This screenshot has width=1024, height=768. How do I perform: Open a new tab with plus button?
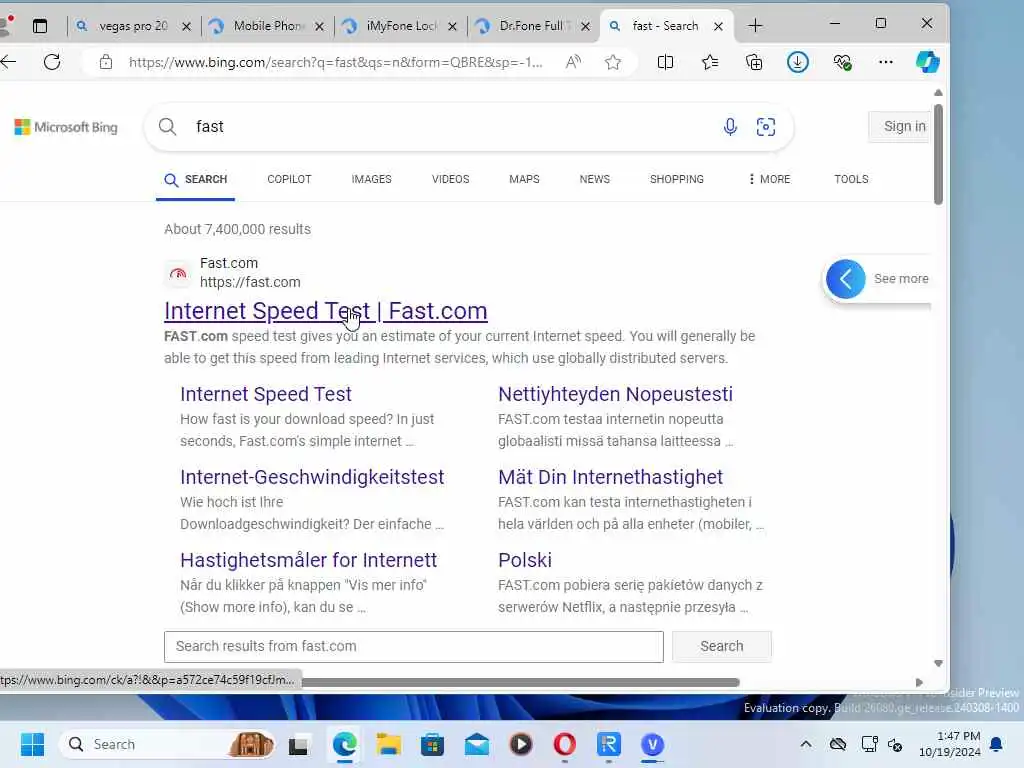click(755, 25)
